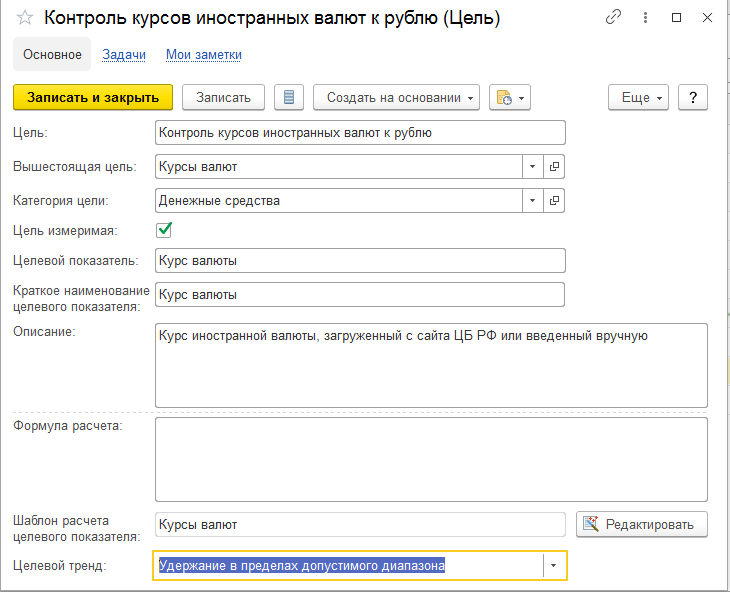The height and width of the screenshot is (592, 730).
Task: Click the list report icon button
Action: 290,97
